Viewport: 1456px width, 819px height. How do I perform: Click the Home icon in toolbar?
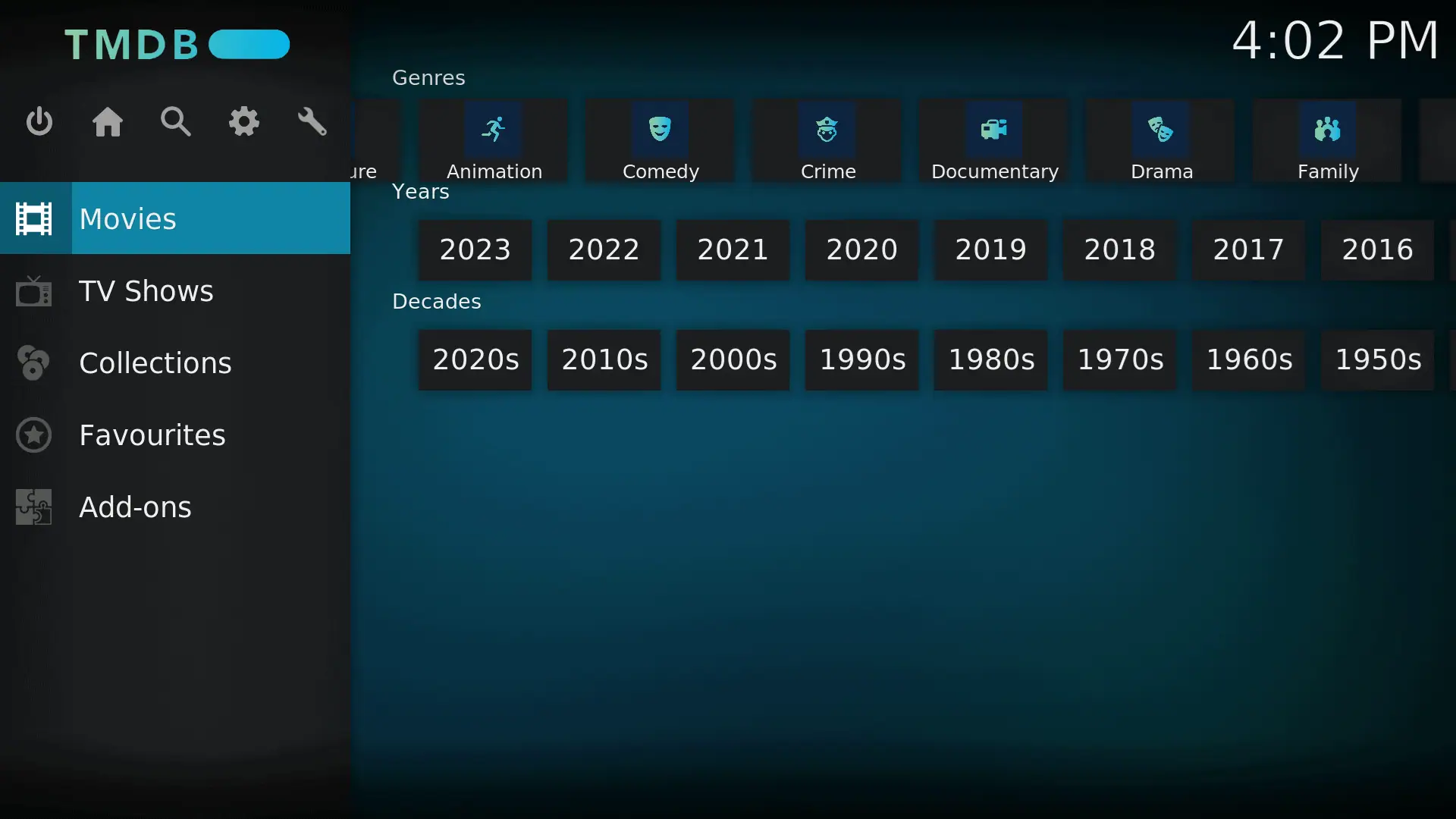[108, 122]
